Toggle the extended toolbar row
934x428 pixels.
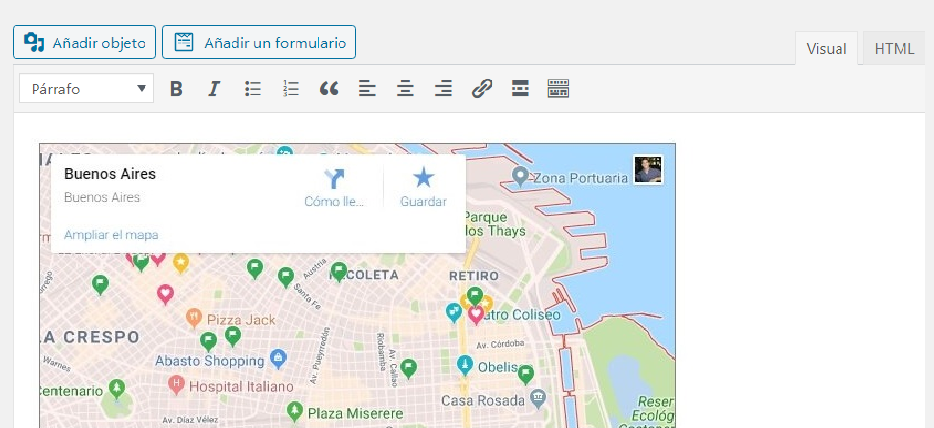pyautogui.click(x=558, y=89)
